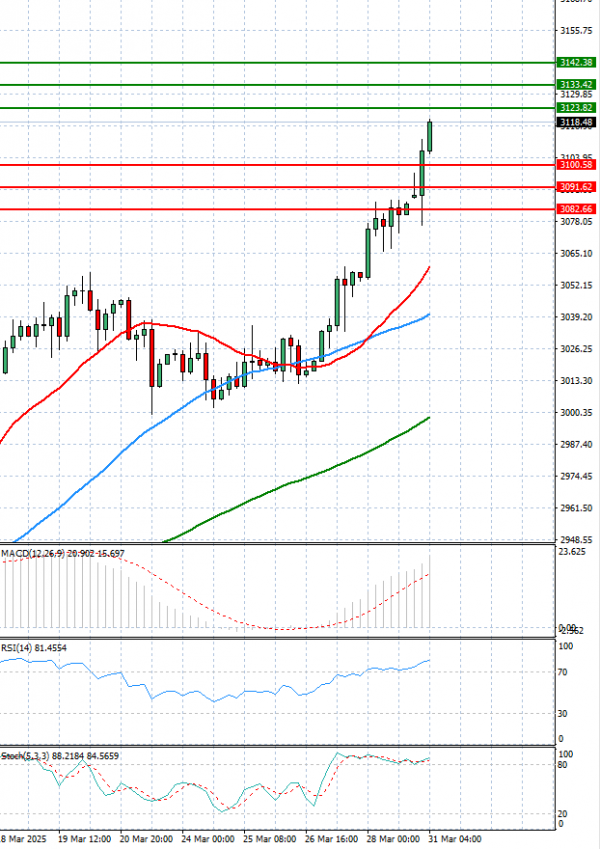Viewport: 600px width, 849px height.
Task: Click the 3142.38 resistance level label
Action: [x=576, y=63]
